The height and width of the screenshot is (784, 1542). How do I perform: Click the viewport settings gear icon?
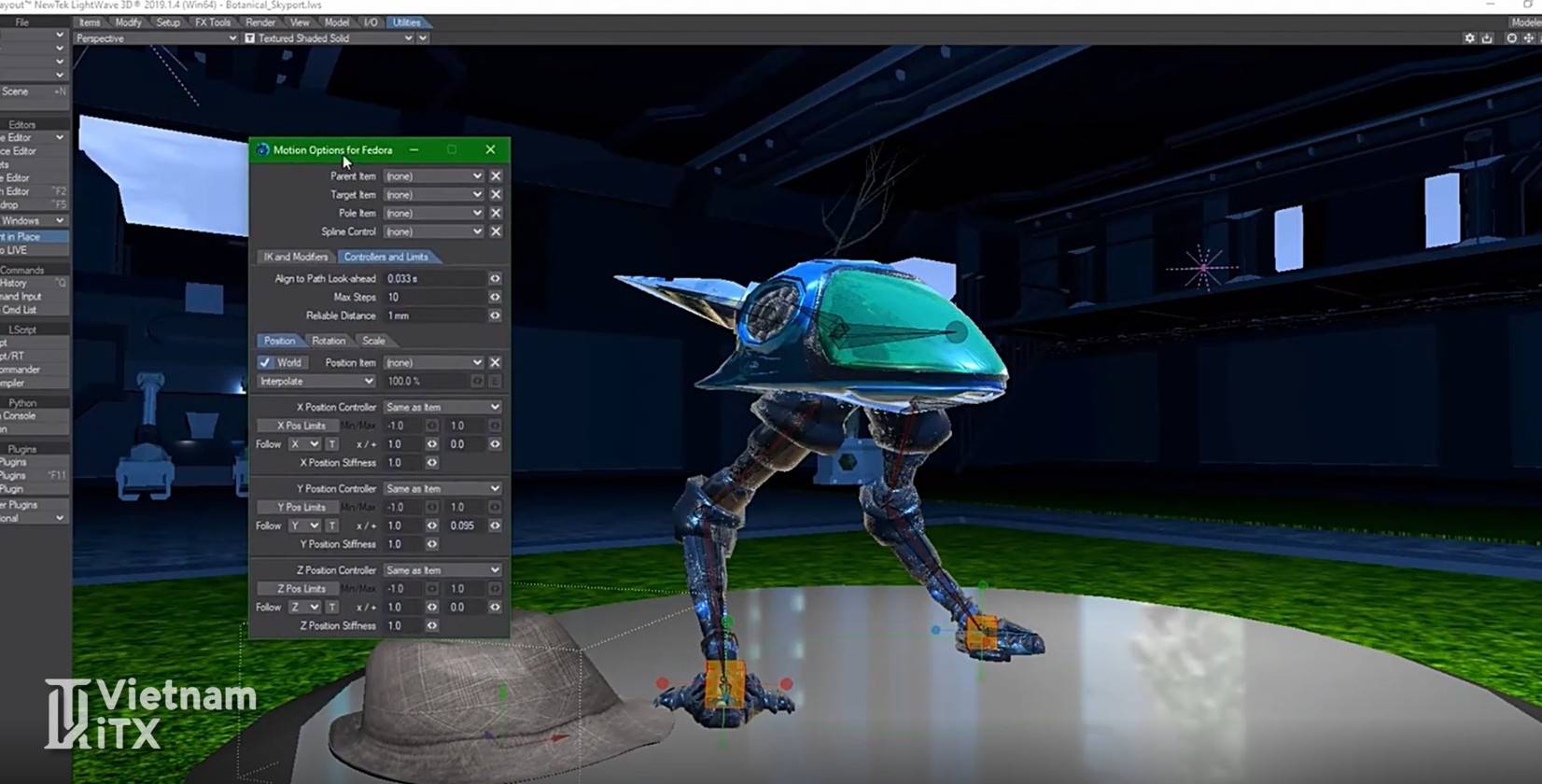1469,38
